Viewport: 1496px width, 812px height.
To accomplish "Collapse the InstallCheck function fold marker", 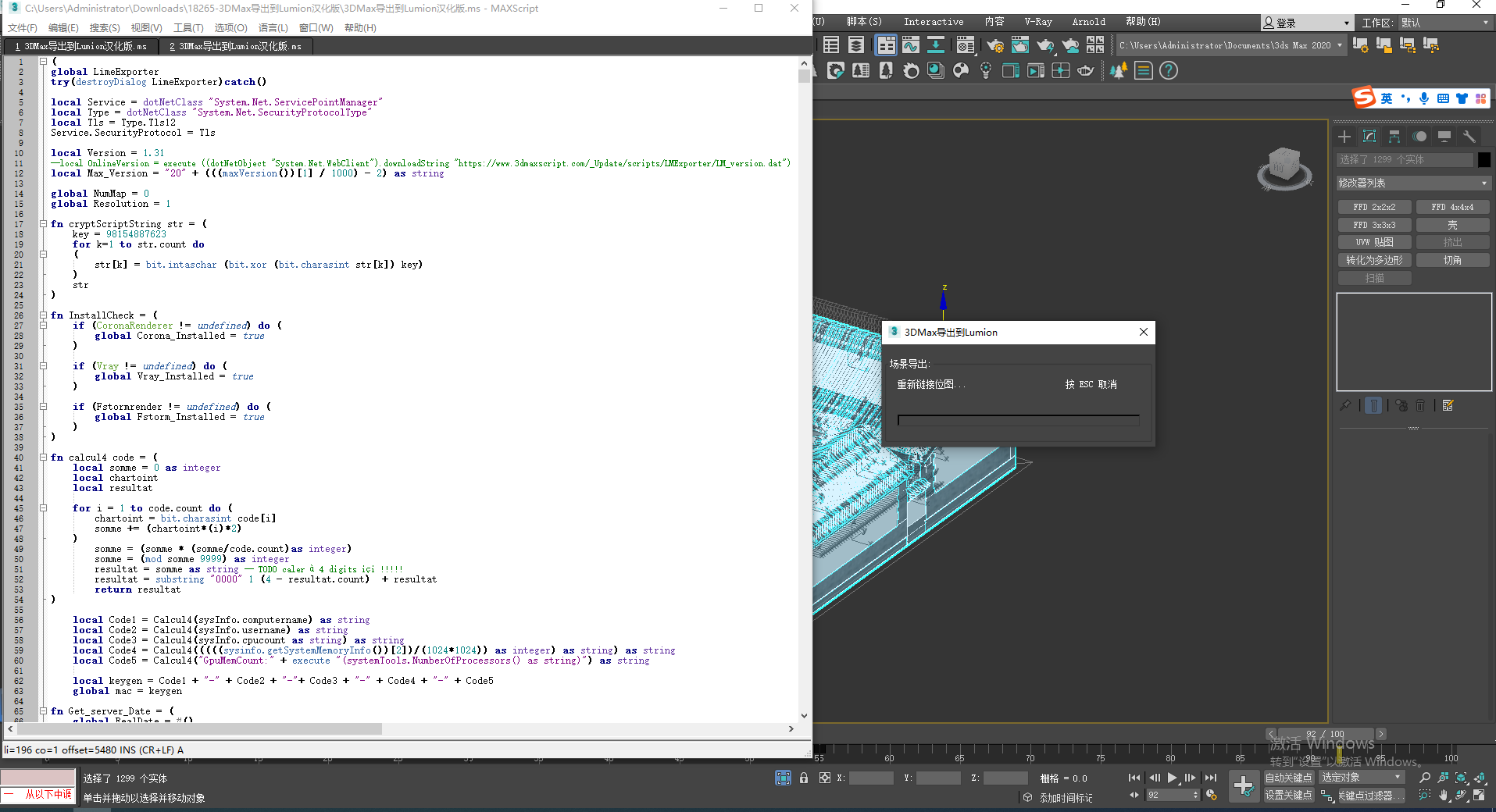I will (43, 315).
